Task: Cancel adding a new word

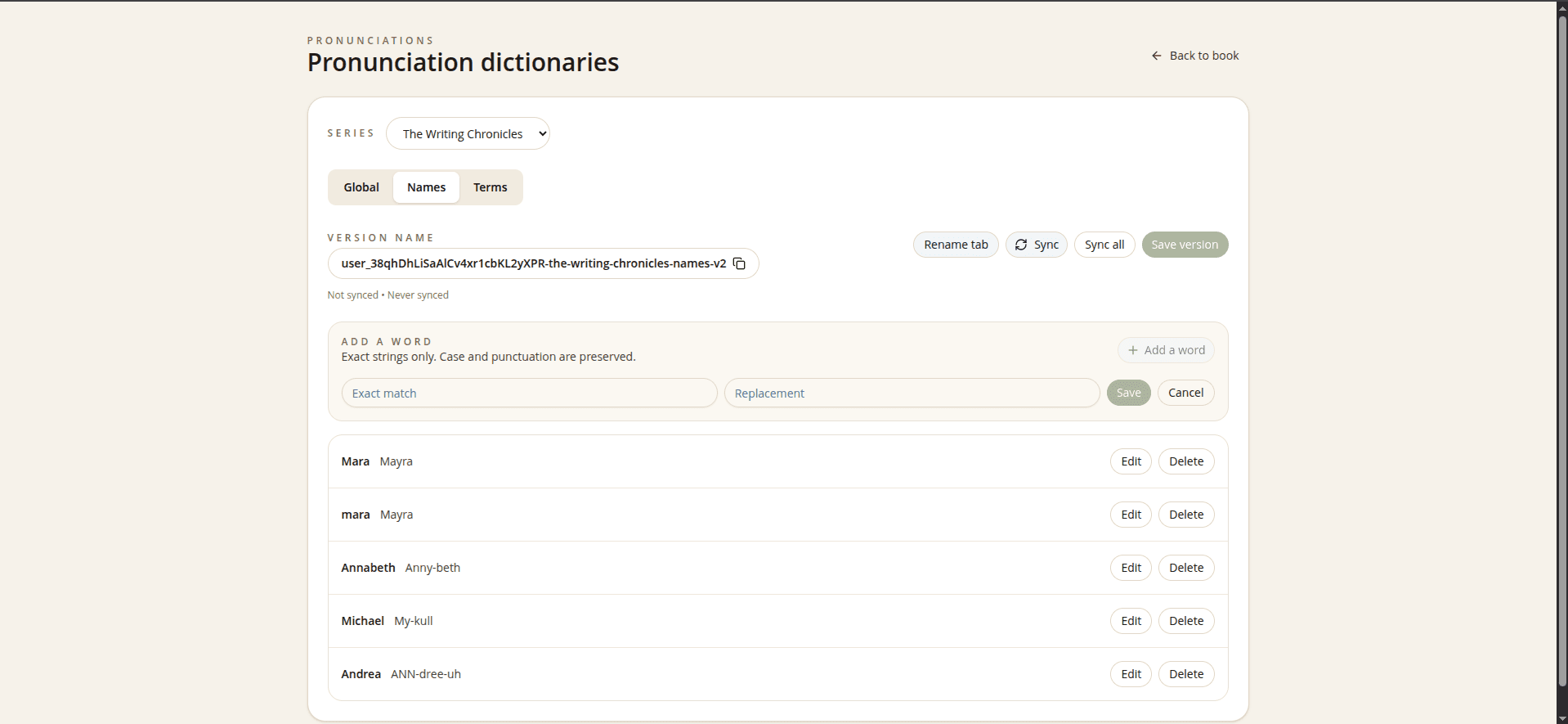Action: pos(1185,393)
